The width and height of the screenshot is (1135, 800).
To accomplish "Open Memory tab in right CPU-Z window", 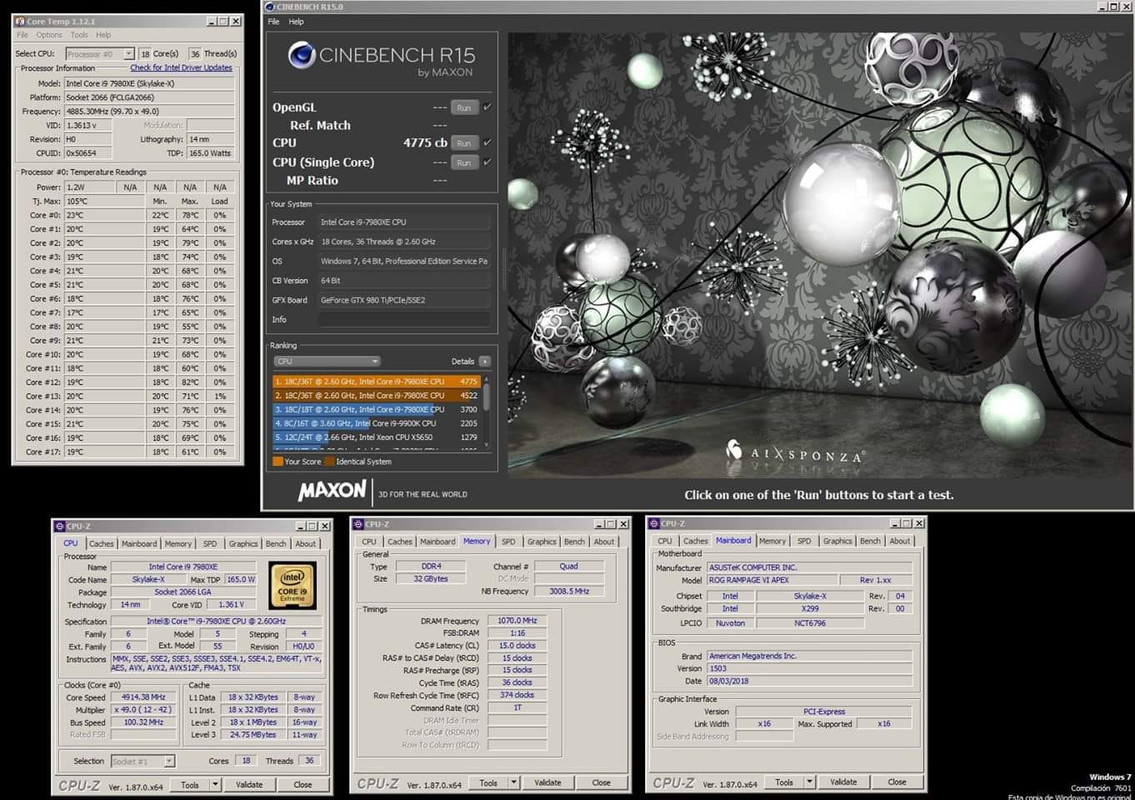I will (772, 541).
